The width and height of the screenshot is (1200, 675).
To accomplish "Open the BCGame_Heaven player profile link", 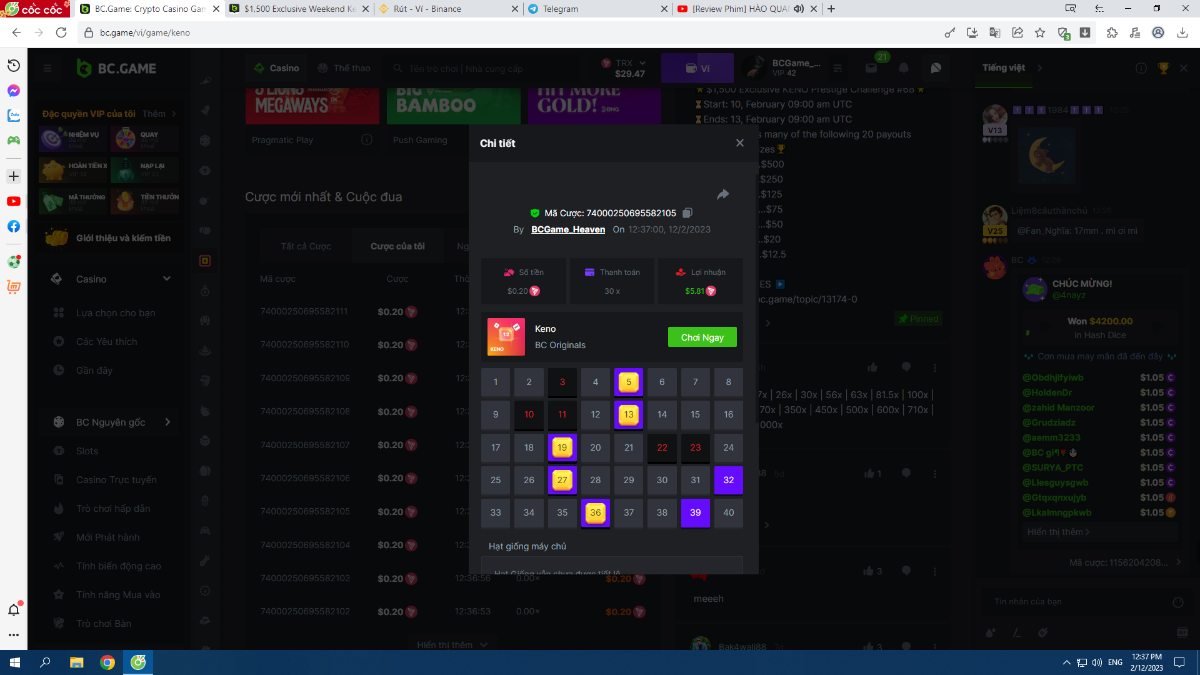I will click(568, 230).
